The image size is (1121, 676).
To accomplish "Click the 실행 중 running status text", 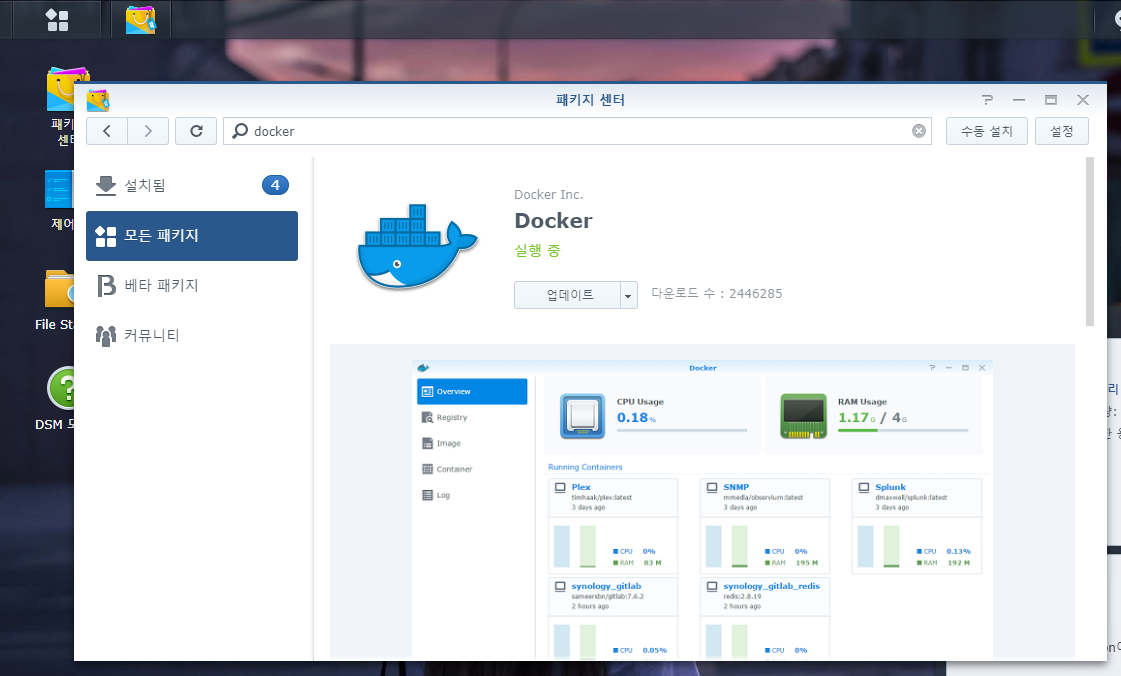I will [538, 251].
